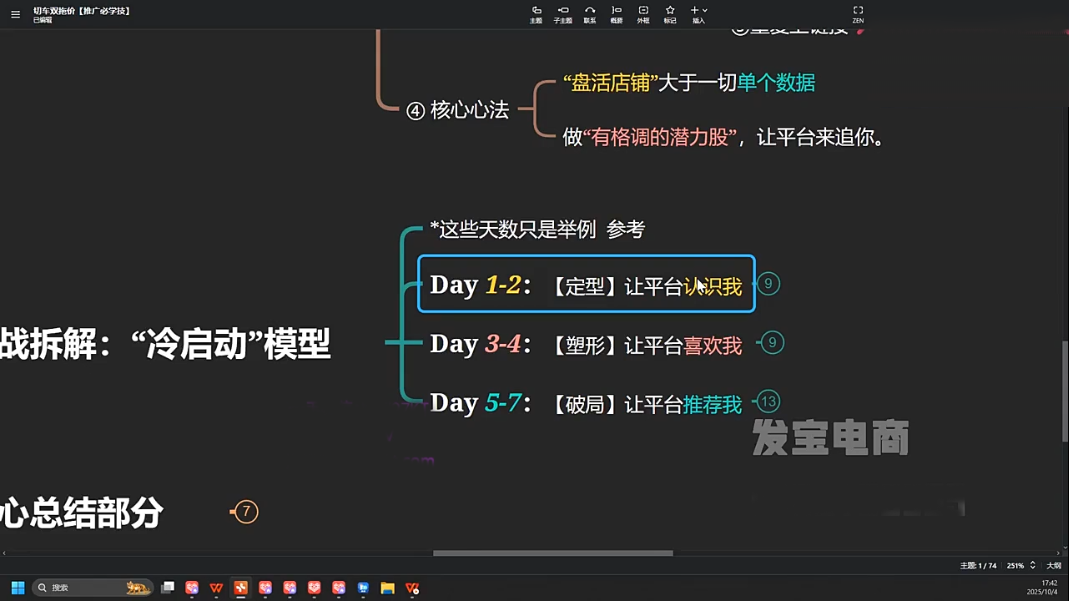Image resolution: width=1069 pixels, height=601 pixels.
Task: Insert a subtopic using 子主题 icon
Action: (x=563, y=14)
